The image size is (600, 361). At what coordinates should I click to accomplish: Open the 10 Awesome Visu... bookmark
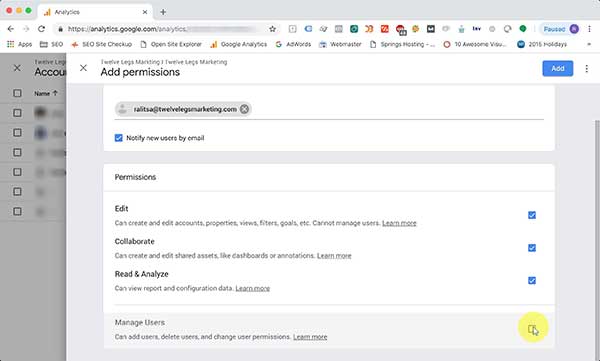pos(474,44)
